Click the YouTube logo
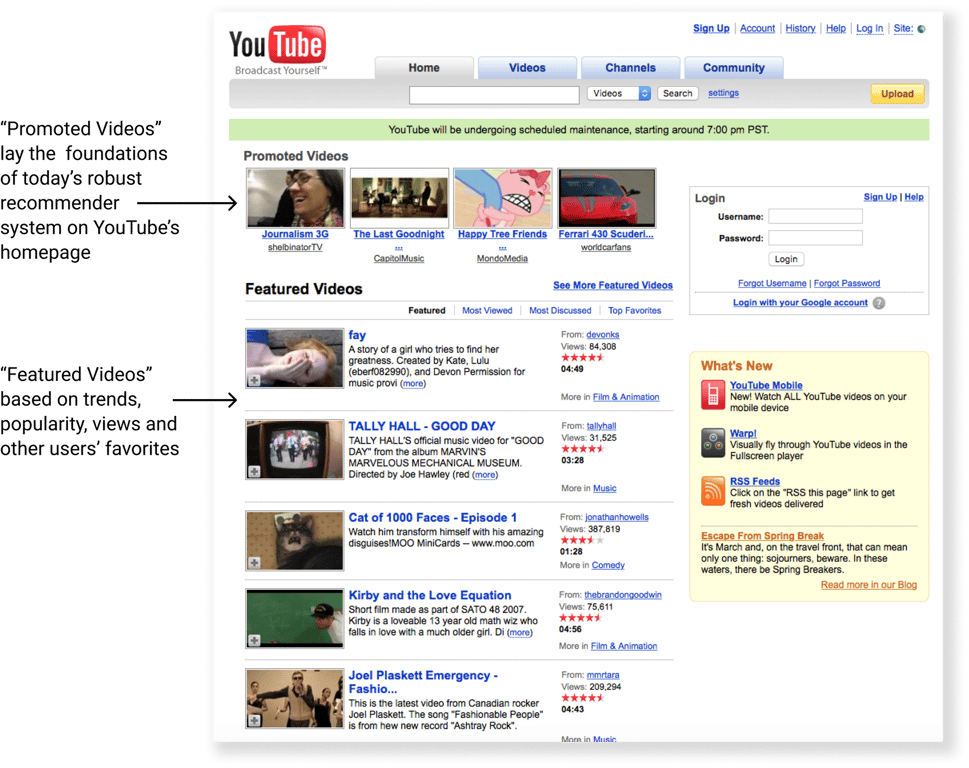Viewport: 969px width, 768px height. tap(277, 51)
